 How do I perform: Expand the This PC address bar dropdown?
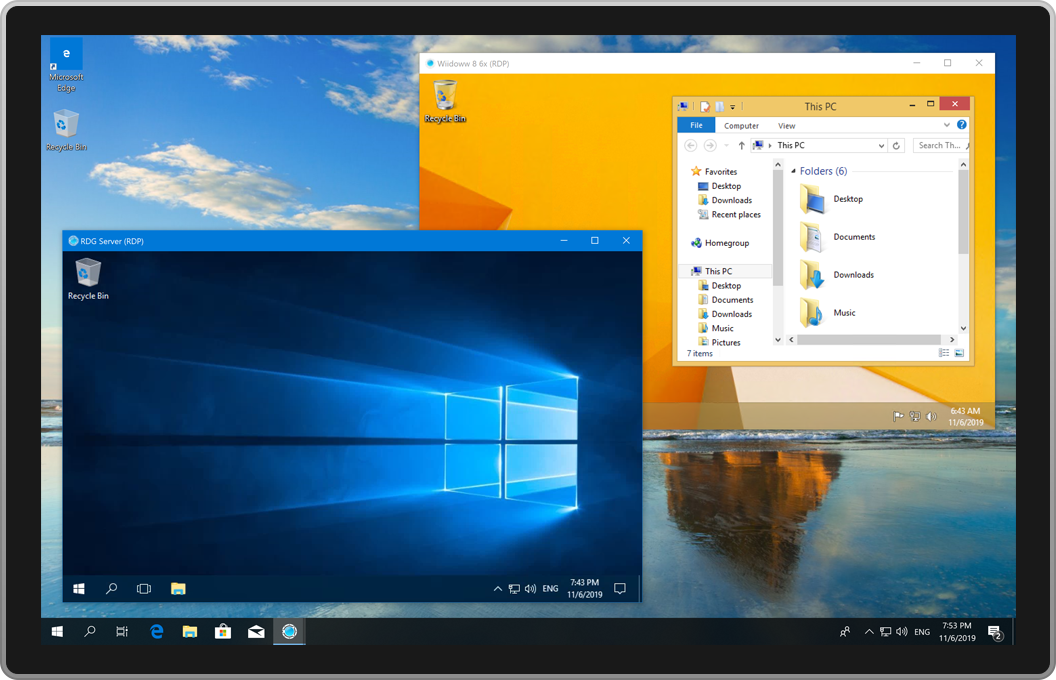[882, 144]
